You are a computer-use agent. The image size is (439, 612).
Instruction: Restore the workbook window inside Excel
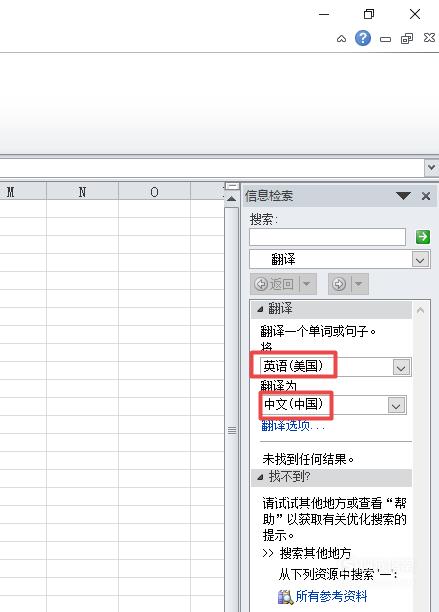pos(407,38)
